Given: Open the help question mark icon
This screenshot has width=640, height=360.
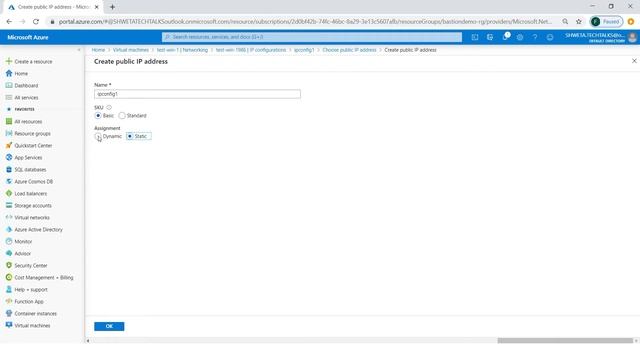Looking at the screenshot, I should pos(535,37).
